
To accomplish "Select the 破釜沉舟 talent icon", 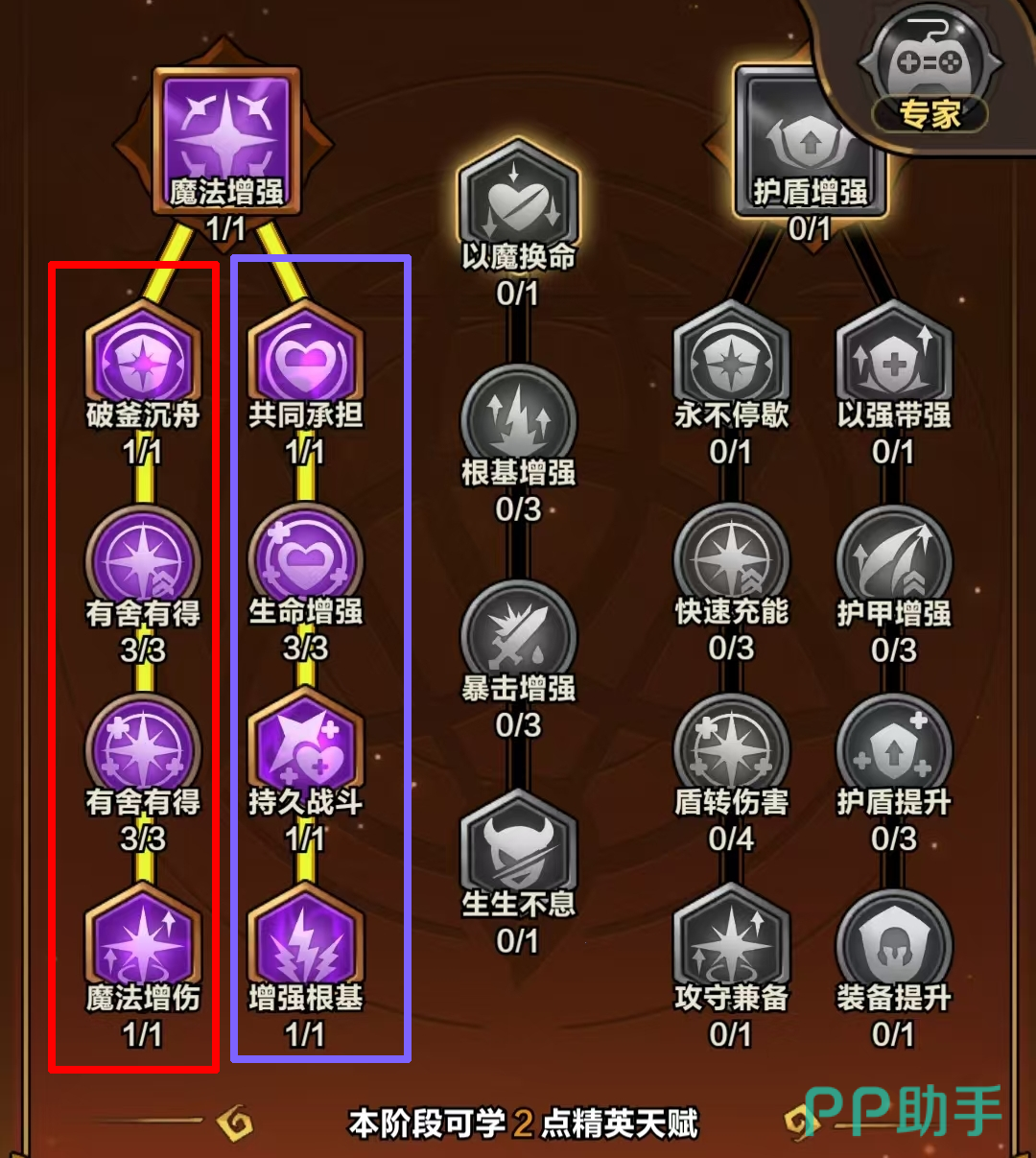I will 143,357.
